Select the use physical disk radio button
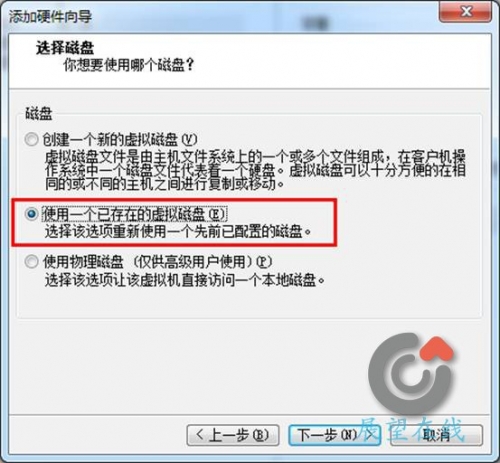The width and height of the screenshot is (500, 463). (31, 262)
